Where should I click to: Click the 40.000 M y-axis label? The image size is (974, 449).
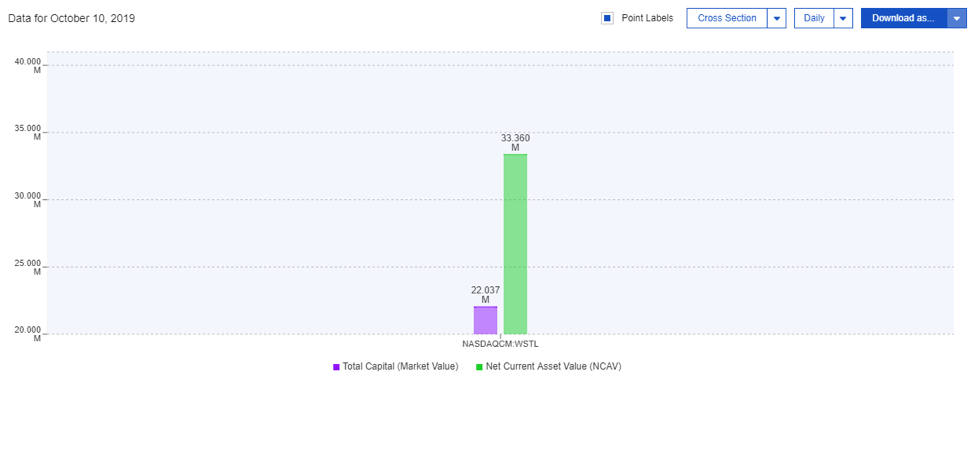pos(28,65)
